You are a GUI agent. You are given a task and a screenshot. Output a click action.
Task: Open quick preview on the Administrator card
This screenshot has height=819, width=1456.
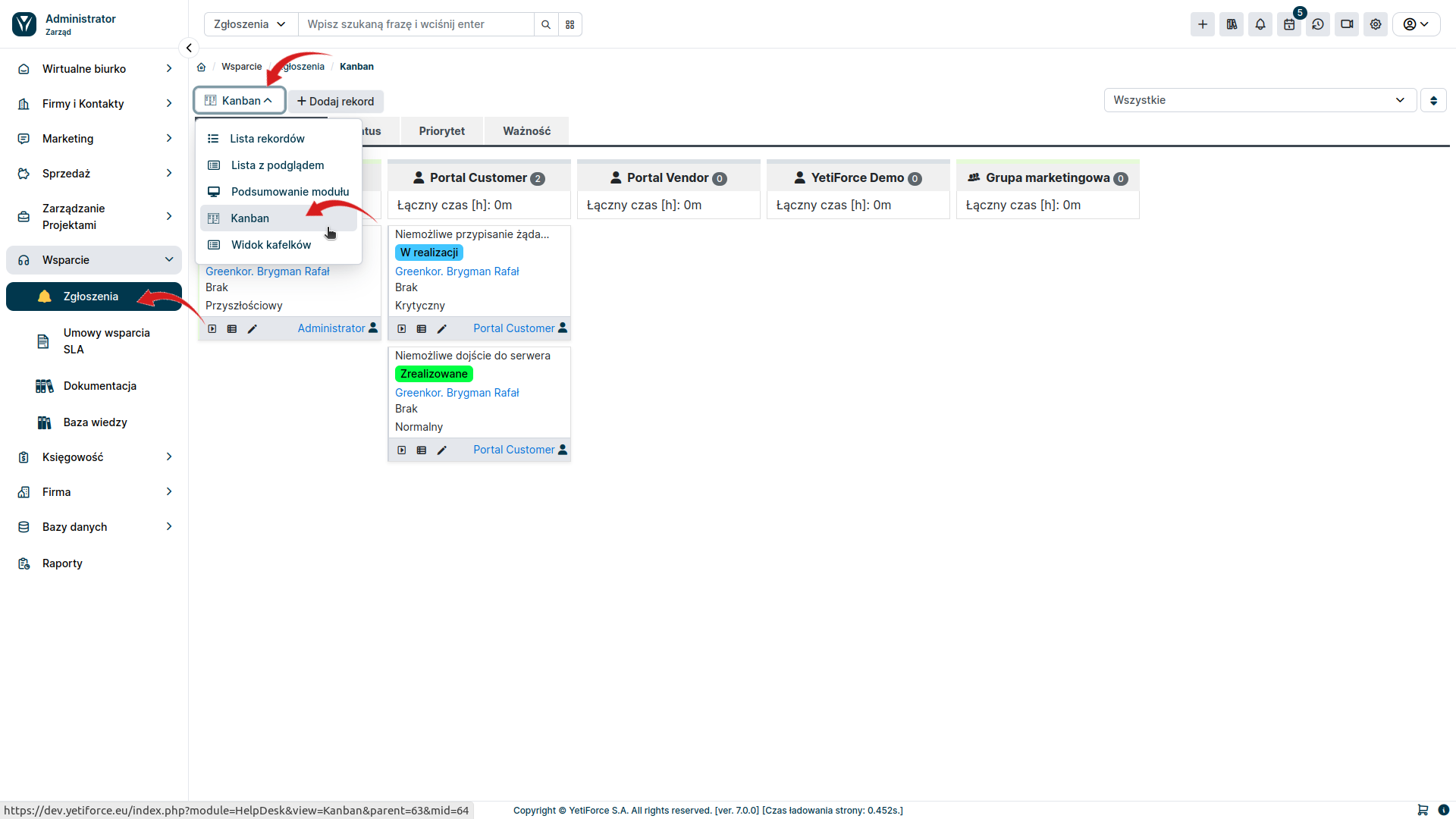(x=212, y=329)
